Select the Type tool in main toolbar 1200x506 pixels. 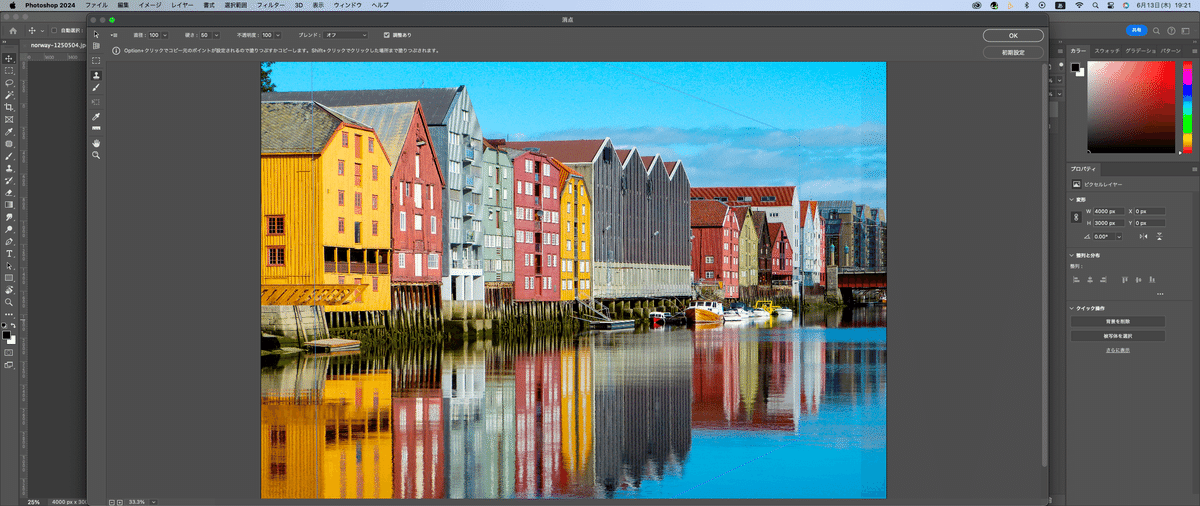(9, 253)
